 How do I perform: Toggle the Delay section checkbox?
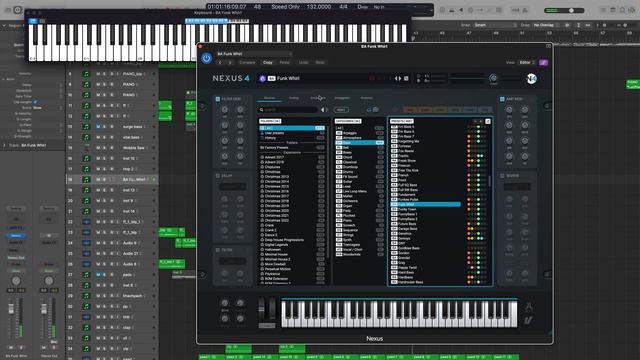click(218, 176)
